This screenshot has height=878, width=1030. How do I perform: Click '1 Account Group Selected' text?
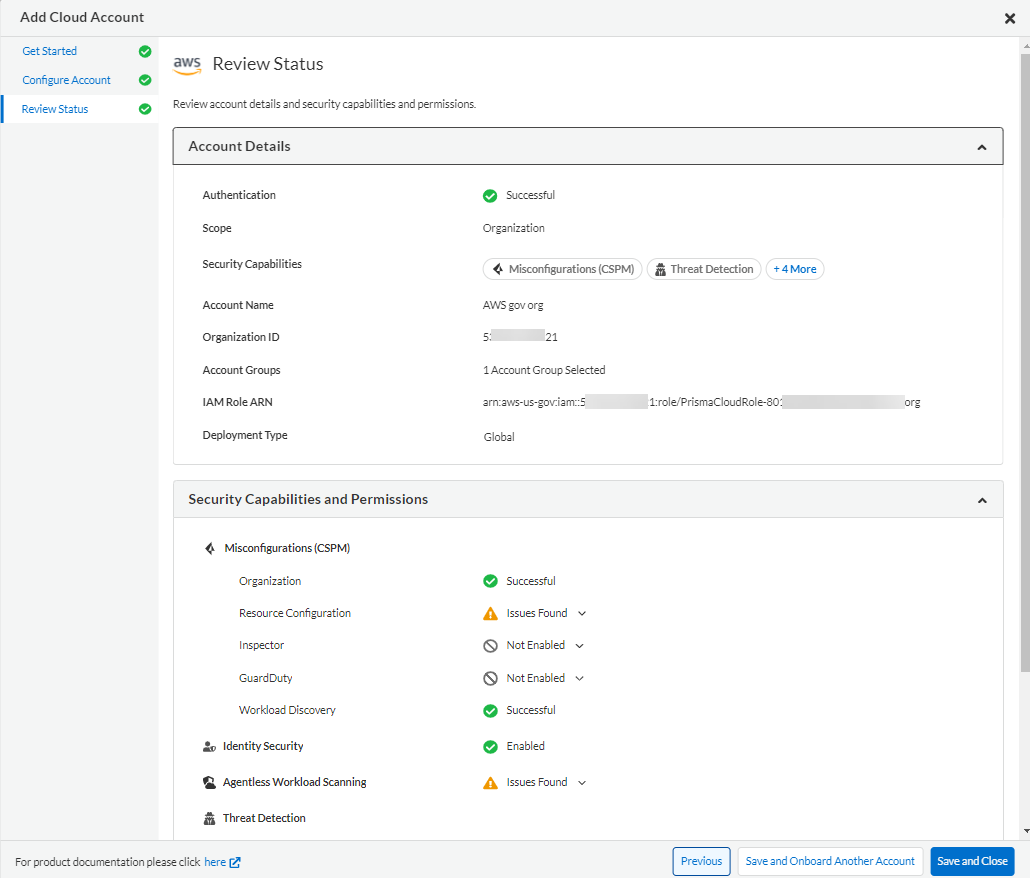544,370
